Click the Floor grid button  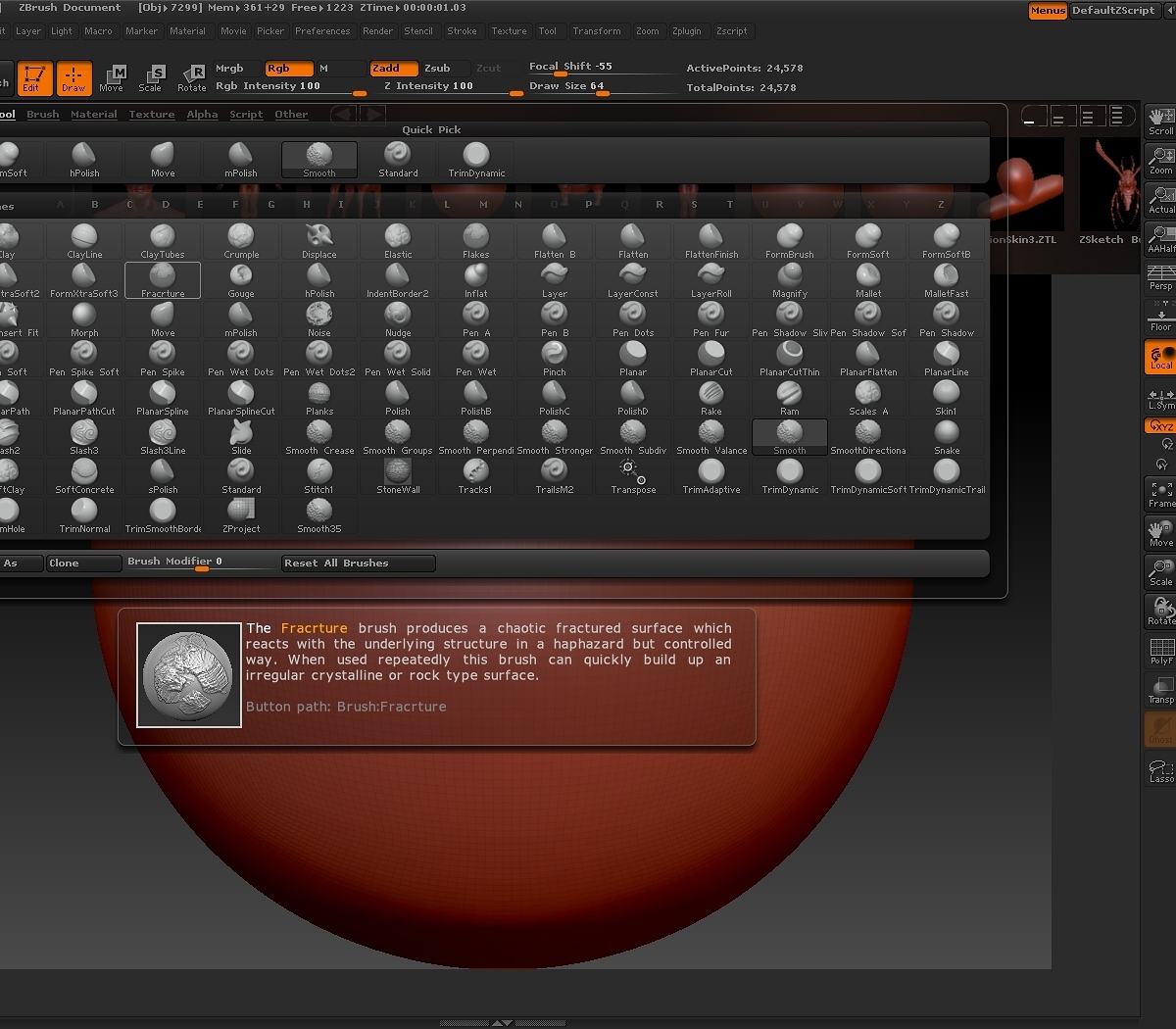click(x=1160, y=318)
